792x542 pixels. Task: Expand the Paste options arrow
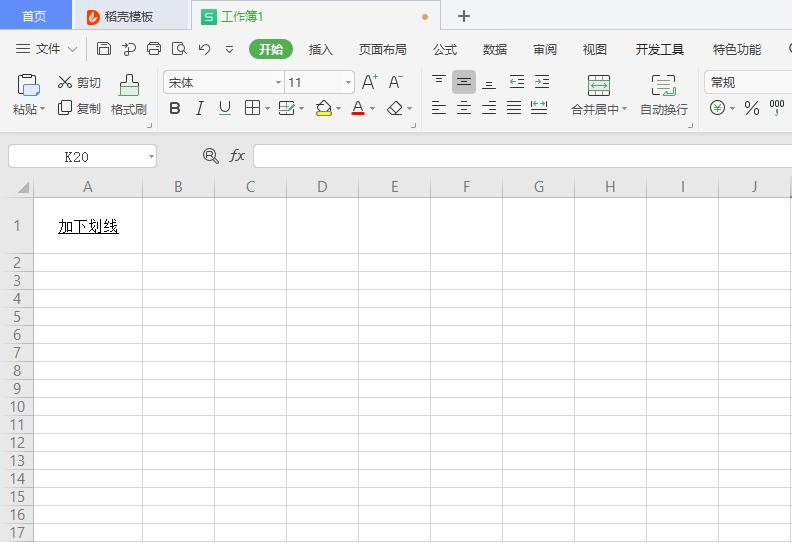pyautogui.click(x=42, y=109)
